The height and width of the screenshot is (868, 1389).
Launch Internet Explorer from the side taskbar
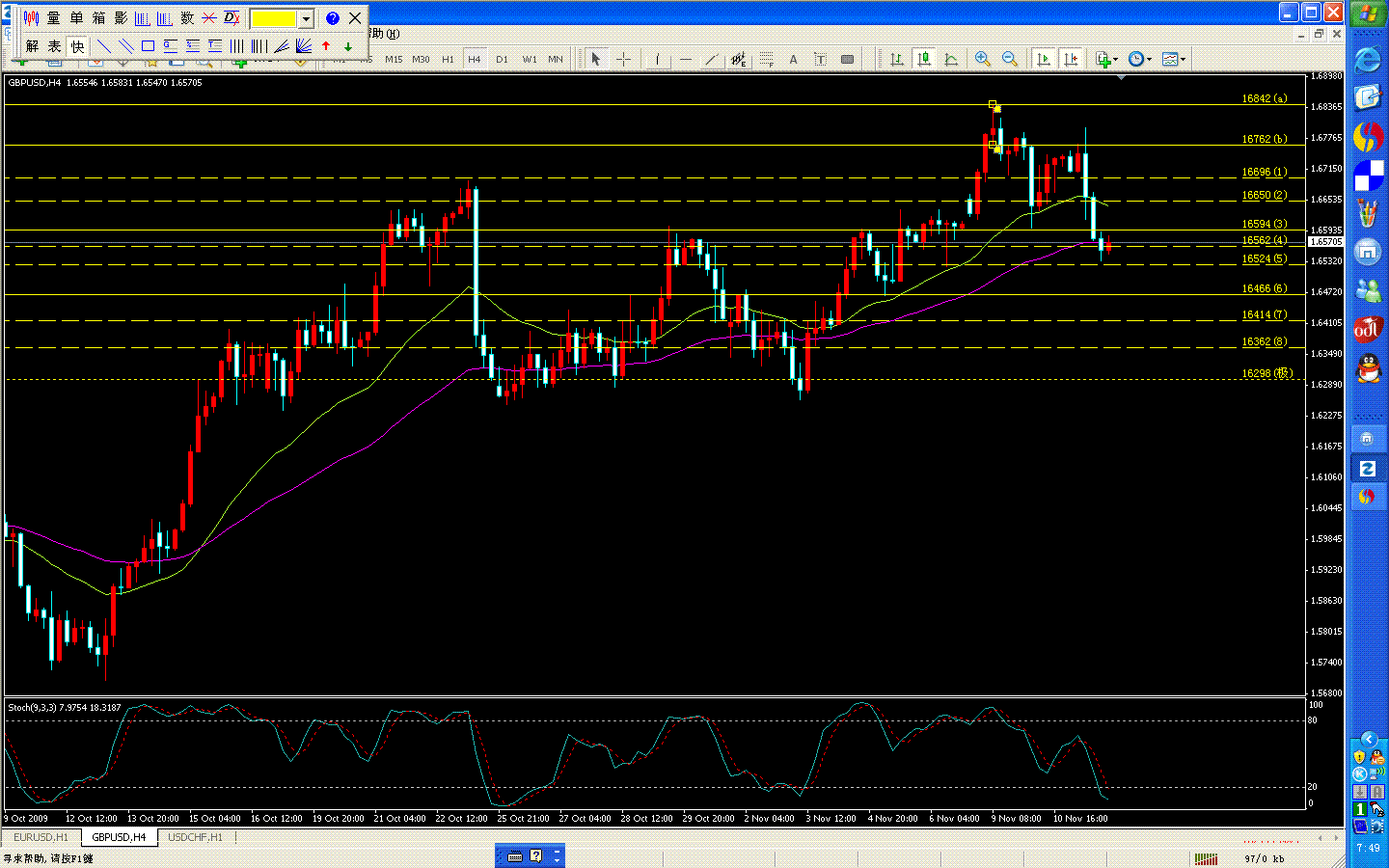click(1368, 60)
